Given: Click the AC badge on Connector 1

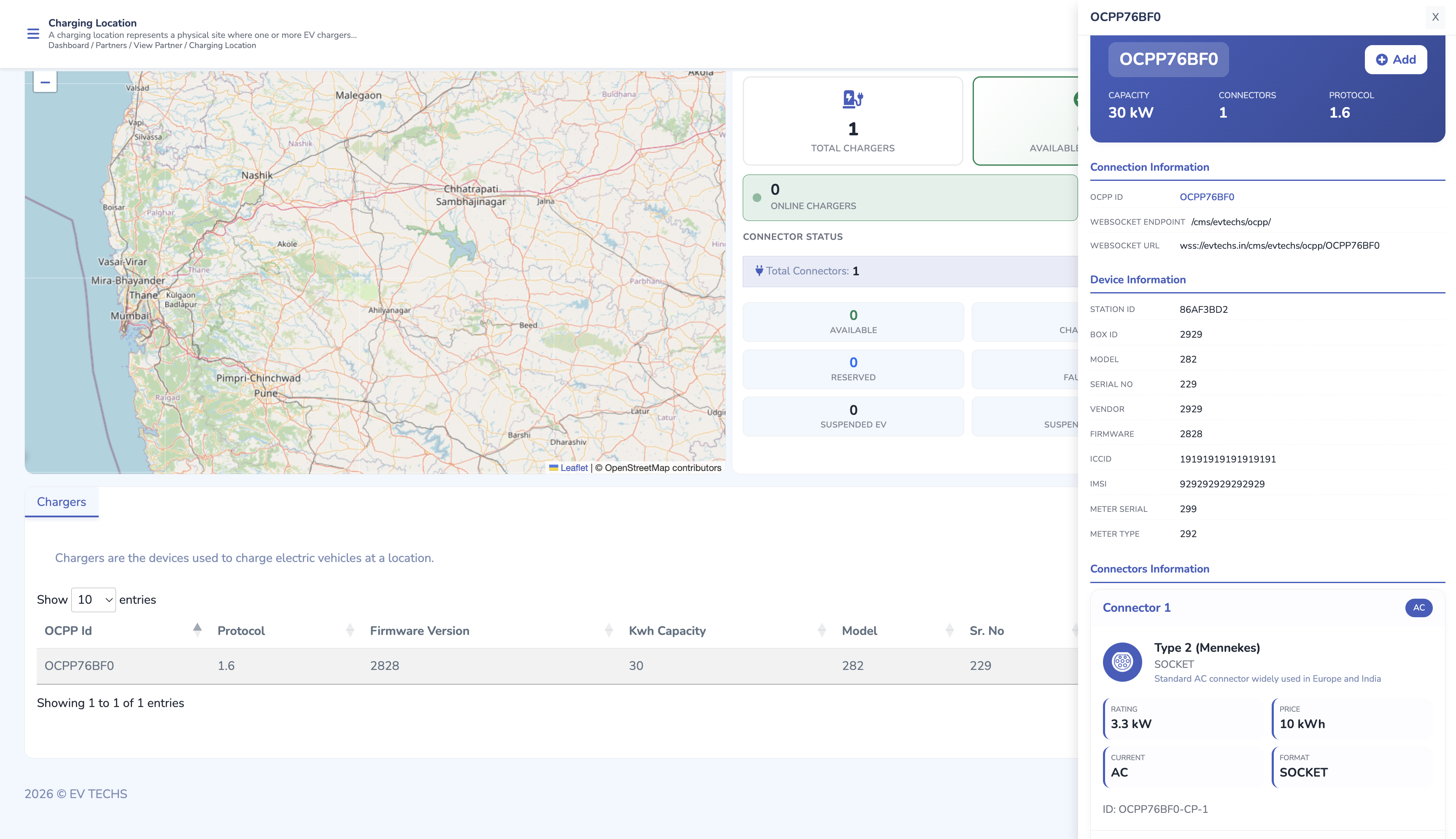Looking at the screenshot, I should point(1418,608).
